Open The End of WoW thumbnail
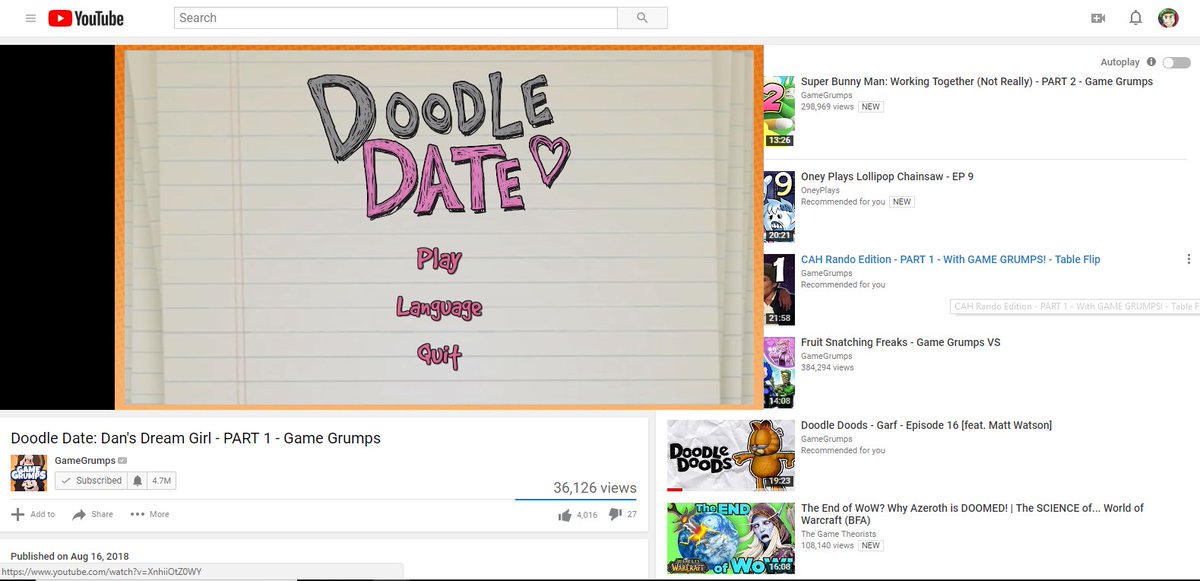 point(731,538)
